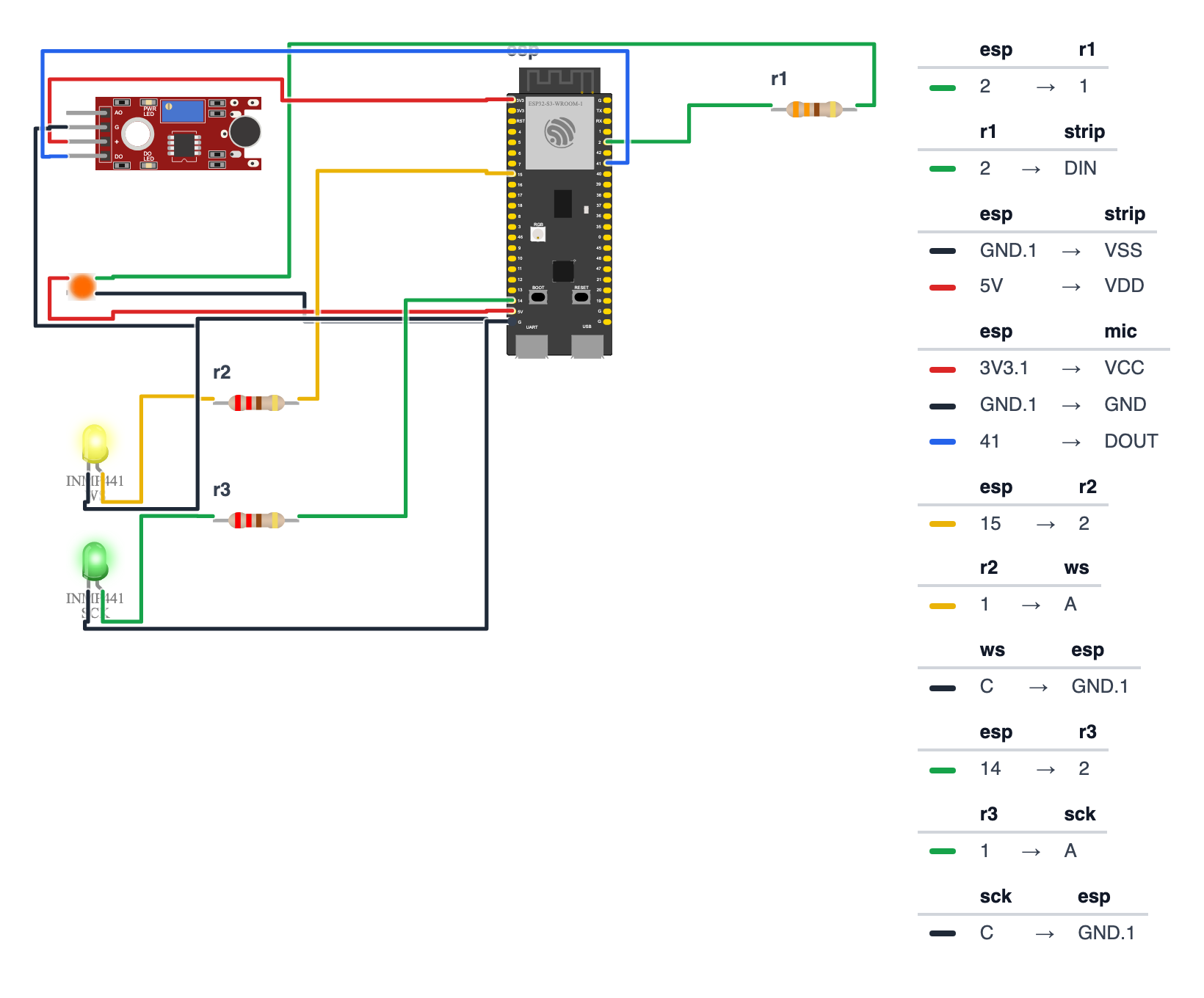This screenshot has height=998, width=1204.
Task: Click the yellow swatch beside the 15 → 2 row
Action: (943, 524)
